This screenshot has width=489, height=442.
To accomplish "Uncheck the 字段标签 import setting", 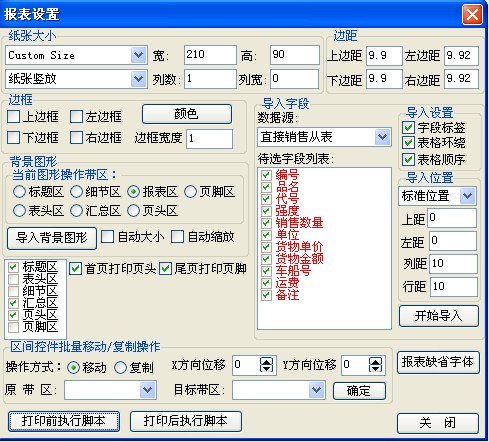I will [408, 128].
